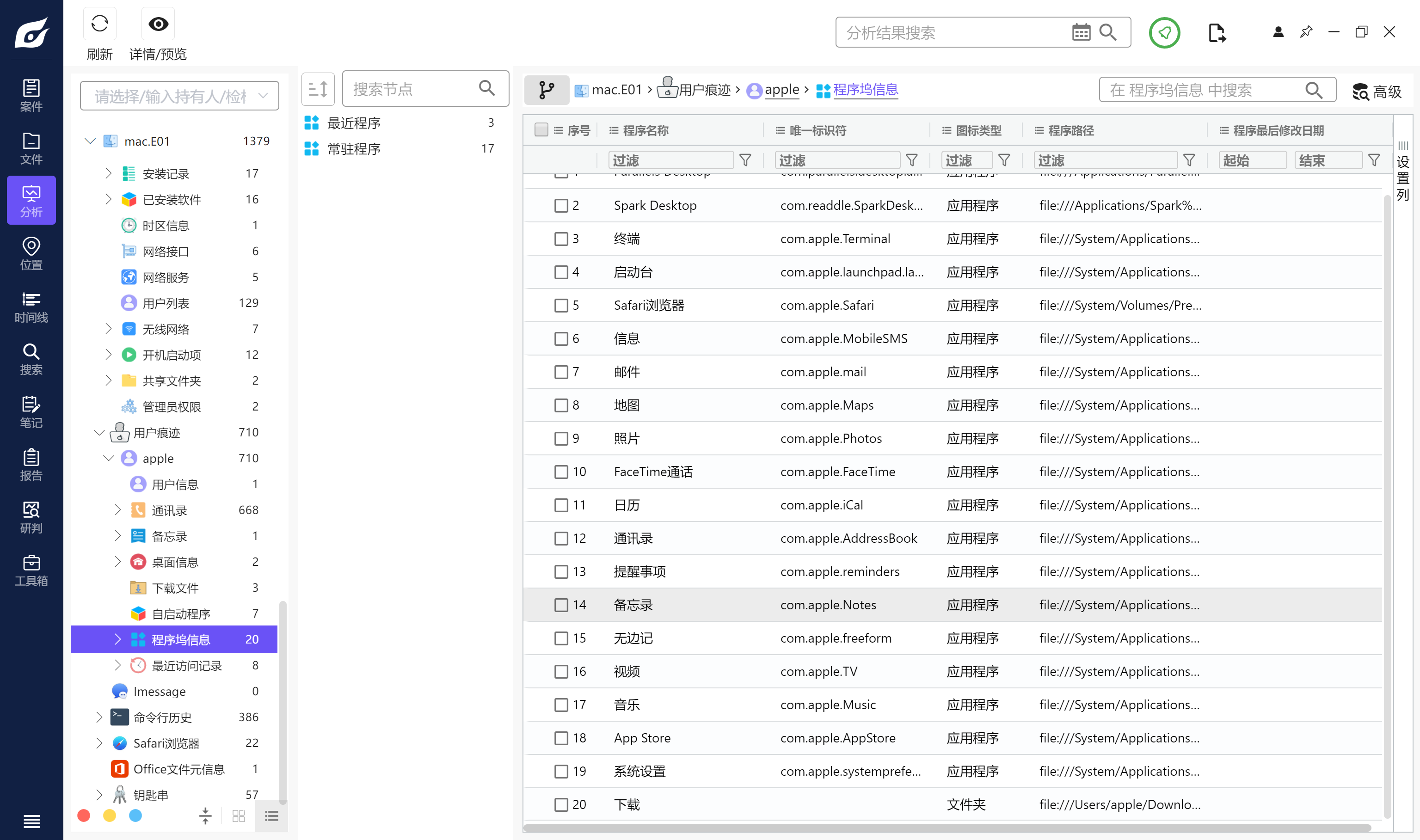
Task: Click the horizontal scrollbar under the table
Action: pos(947,828)
